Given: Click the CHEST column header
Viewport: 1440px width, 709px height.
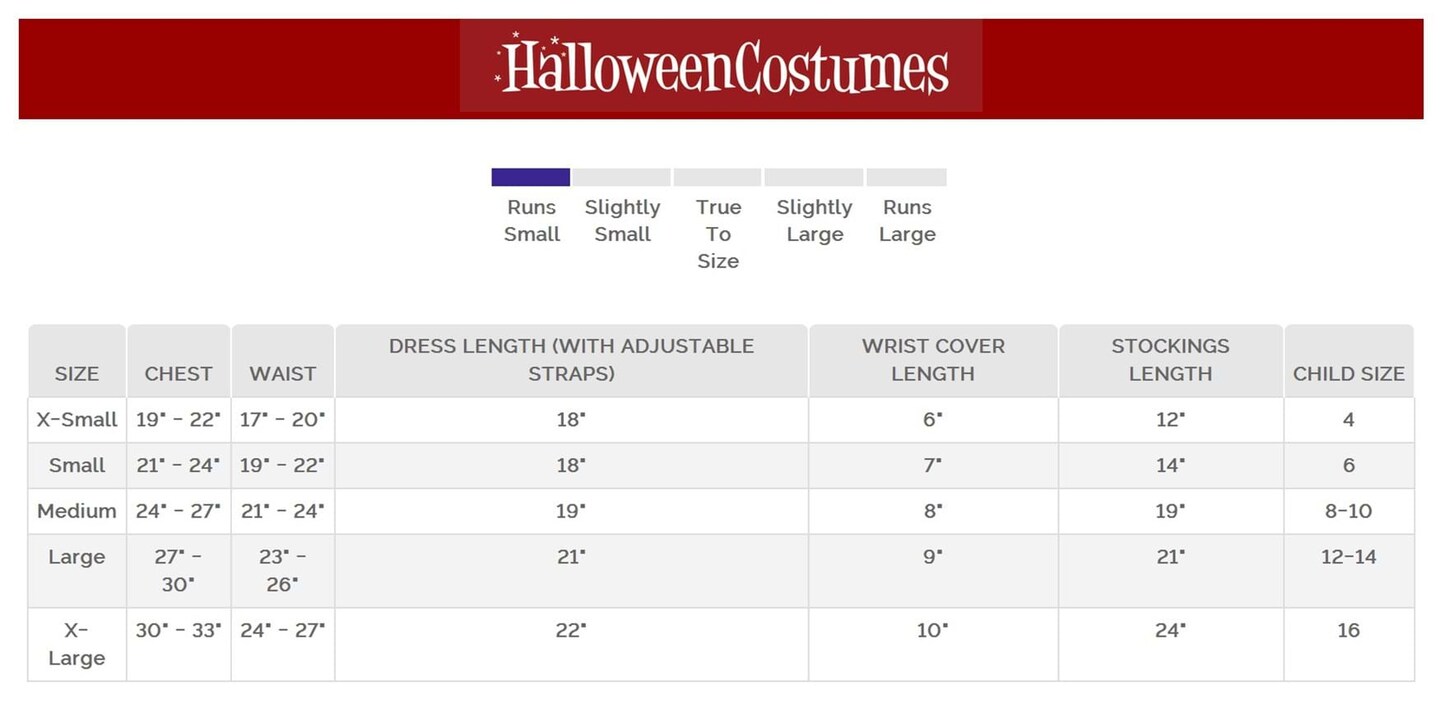Looking at the screenshot, I should click(178, 373).
